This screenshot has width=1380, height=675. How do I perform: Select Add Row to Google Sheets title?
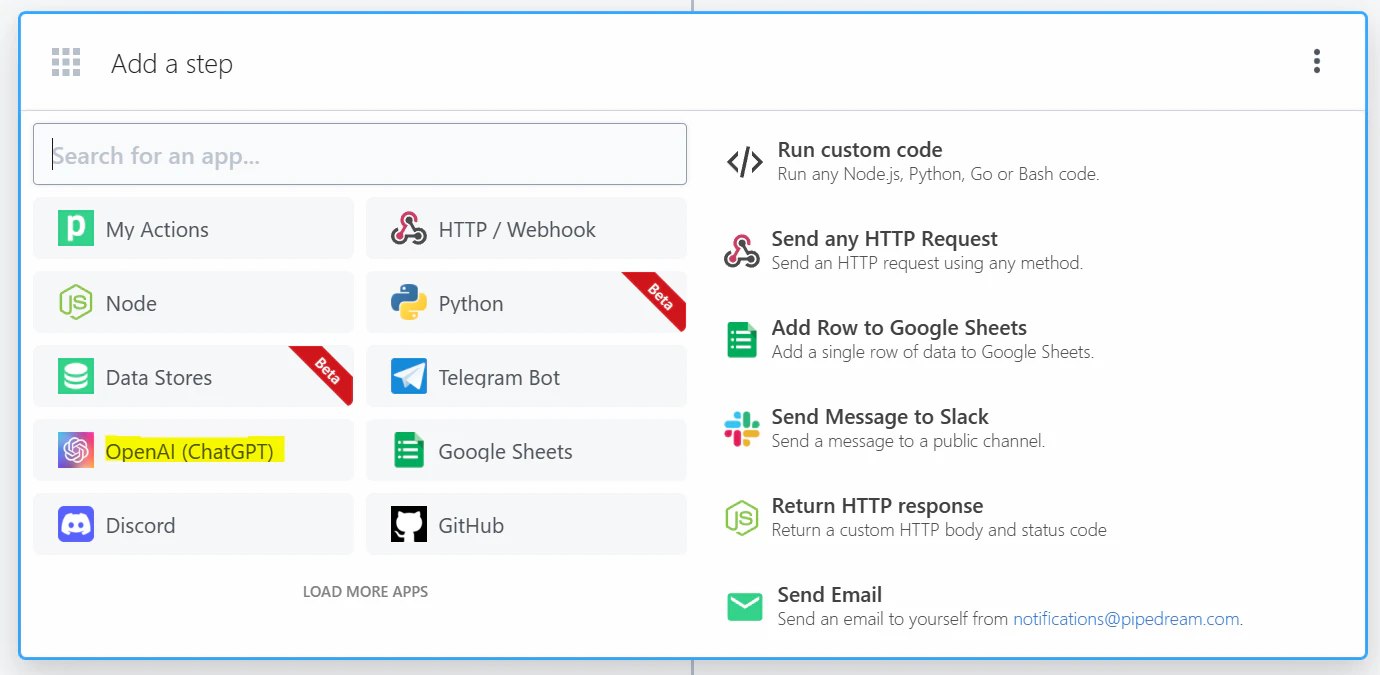pyautogui.click(x=899, y=328)
